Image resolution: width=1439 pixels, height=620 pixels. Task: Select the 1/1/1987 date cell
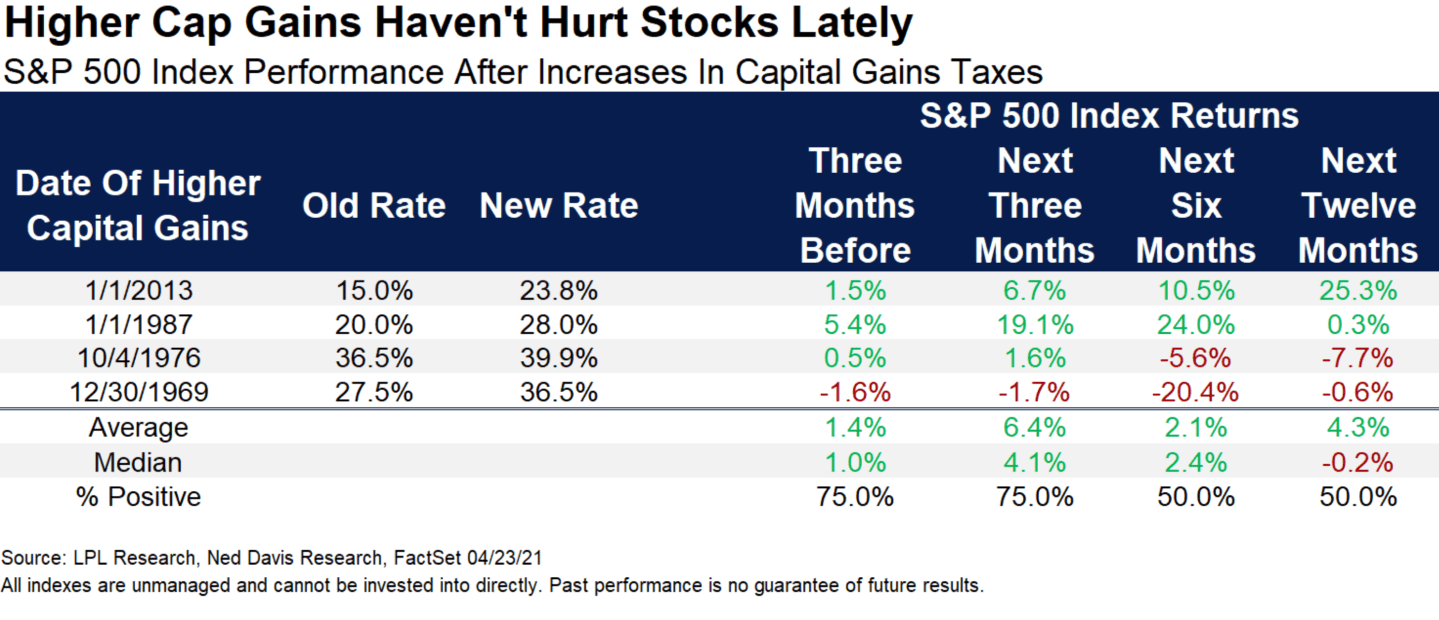pos(138,324)
